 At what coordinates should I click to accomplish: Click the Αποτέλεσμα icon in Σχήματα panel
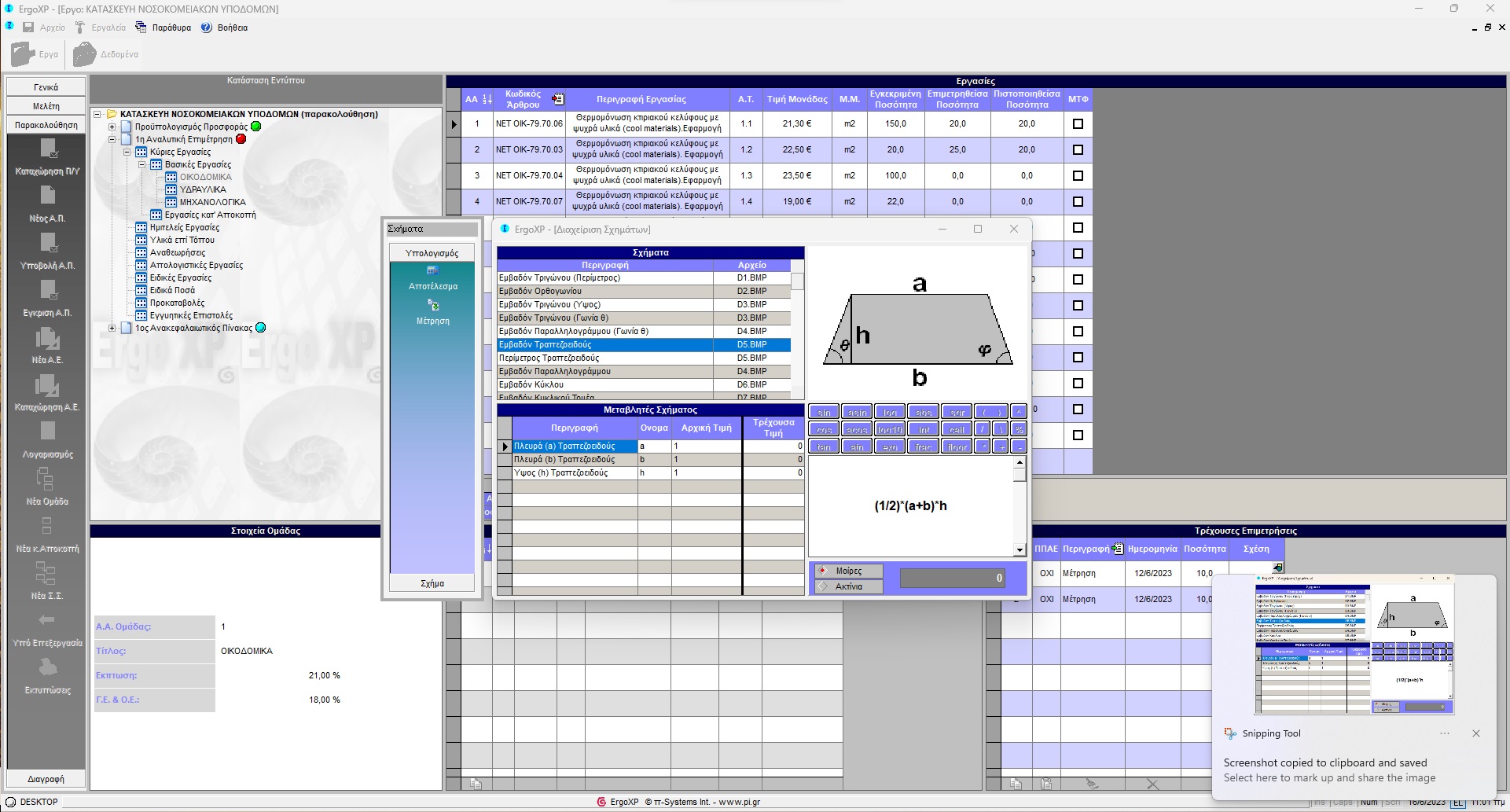pyautogui.click(x=432, y=270)
